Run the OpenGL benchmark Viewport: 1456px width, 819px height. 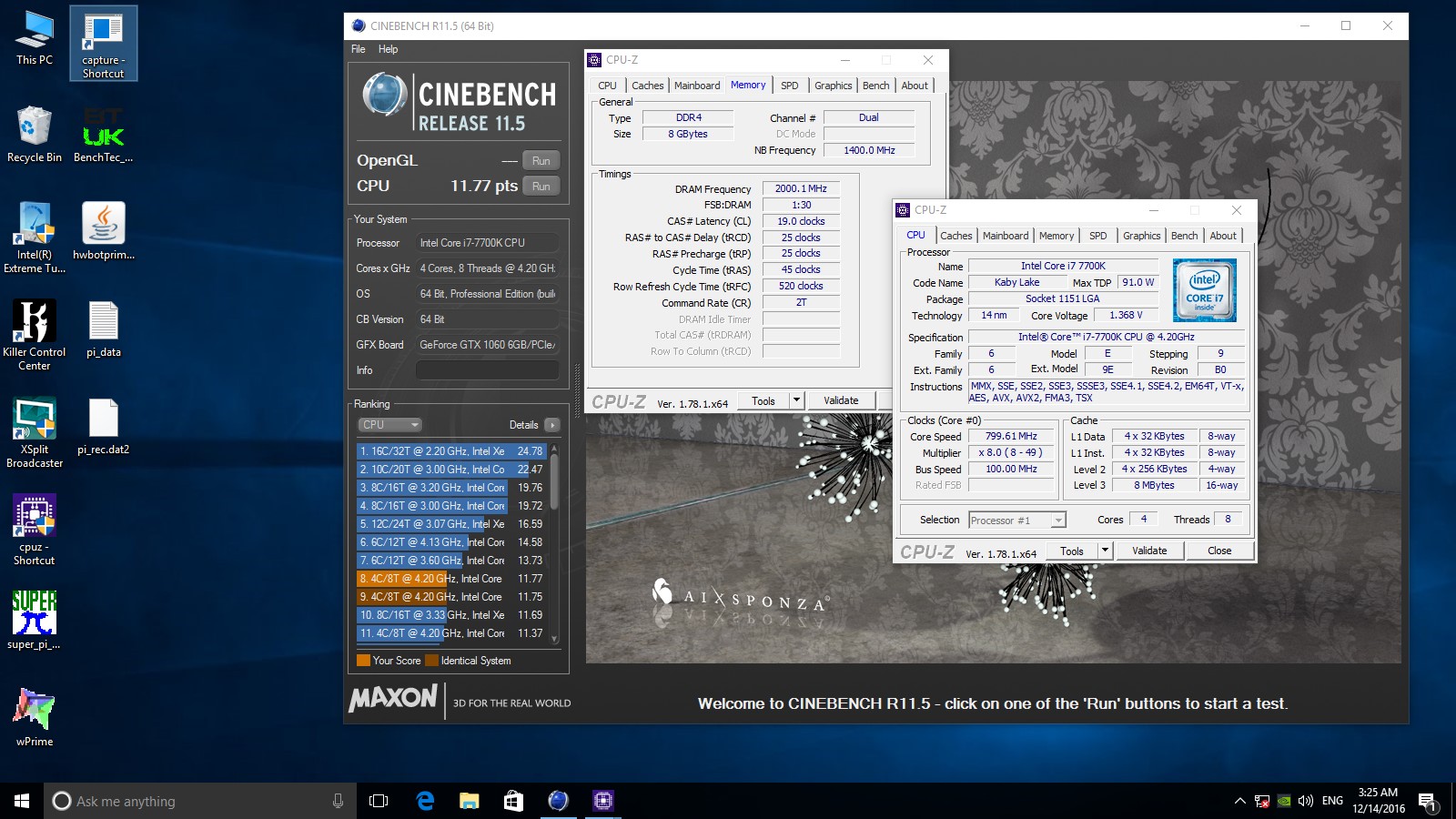541,161
